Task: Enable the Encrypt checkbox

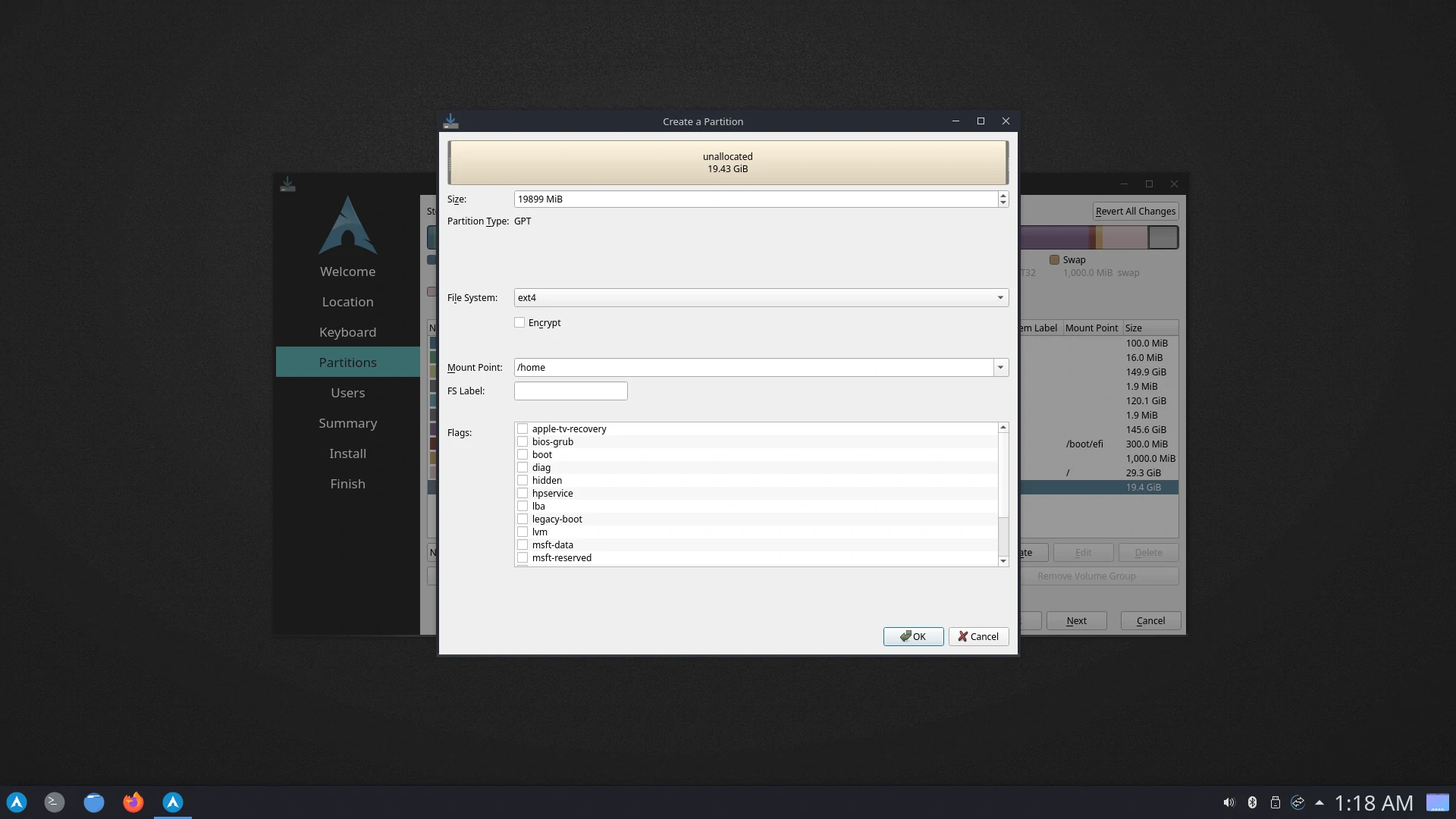Action: pyautogui.click(x=519, y=323)
